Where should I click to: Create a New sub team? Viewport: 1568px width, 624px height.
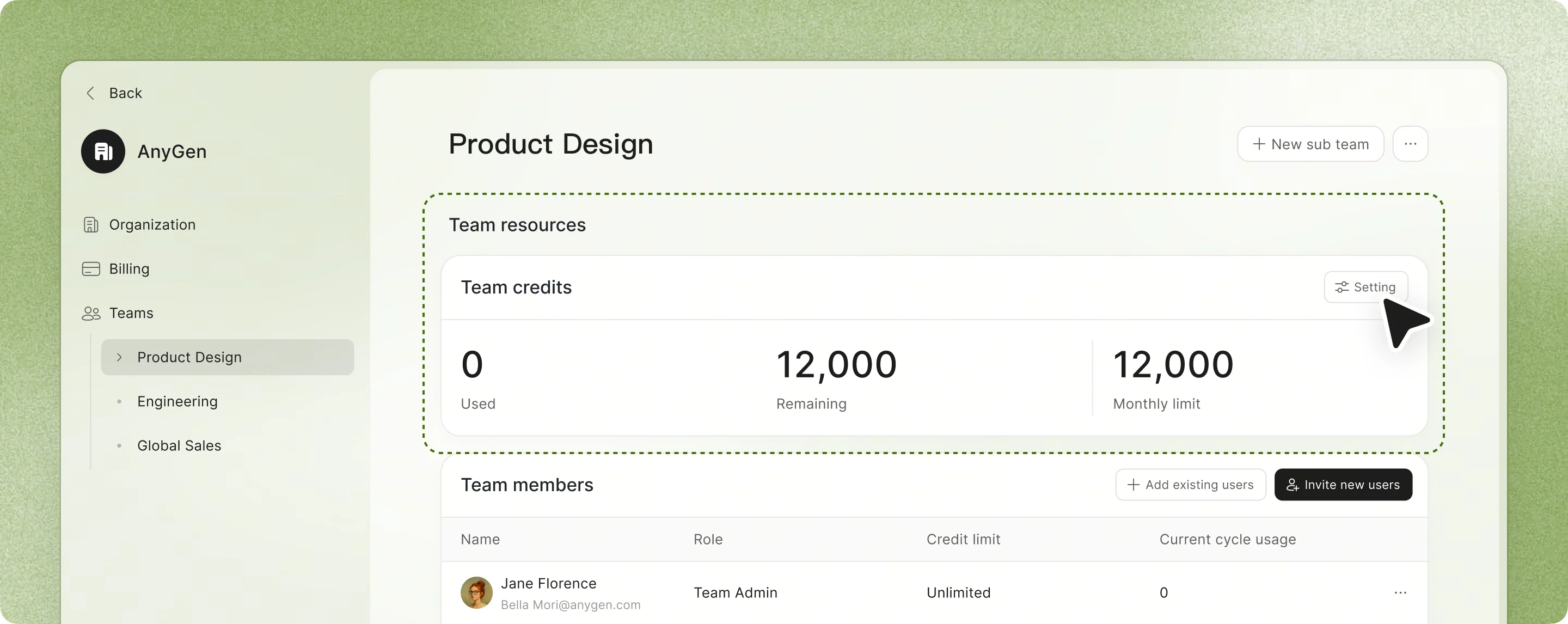coord(1310,144)
